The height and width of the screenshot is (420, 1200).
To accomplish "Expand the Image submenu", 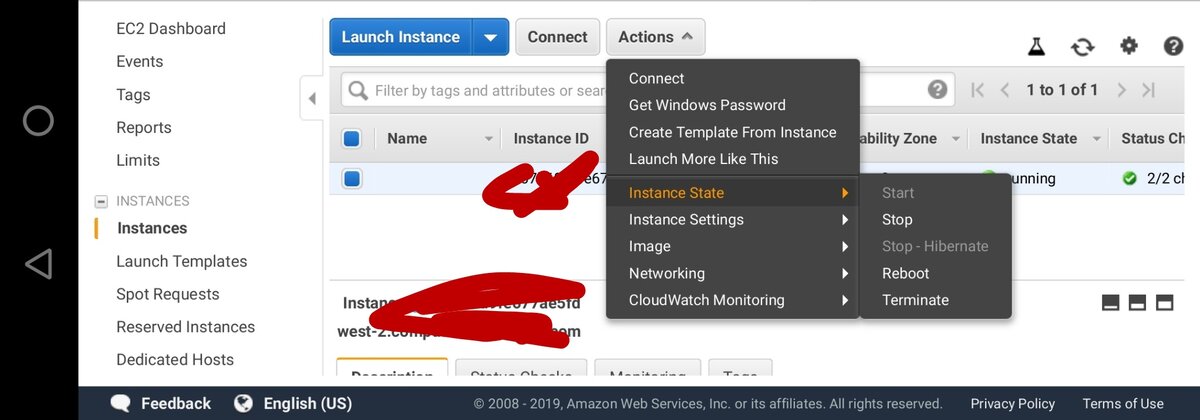I will click(733, 247).
